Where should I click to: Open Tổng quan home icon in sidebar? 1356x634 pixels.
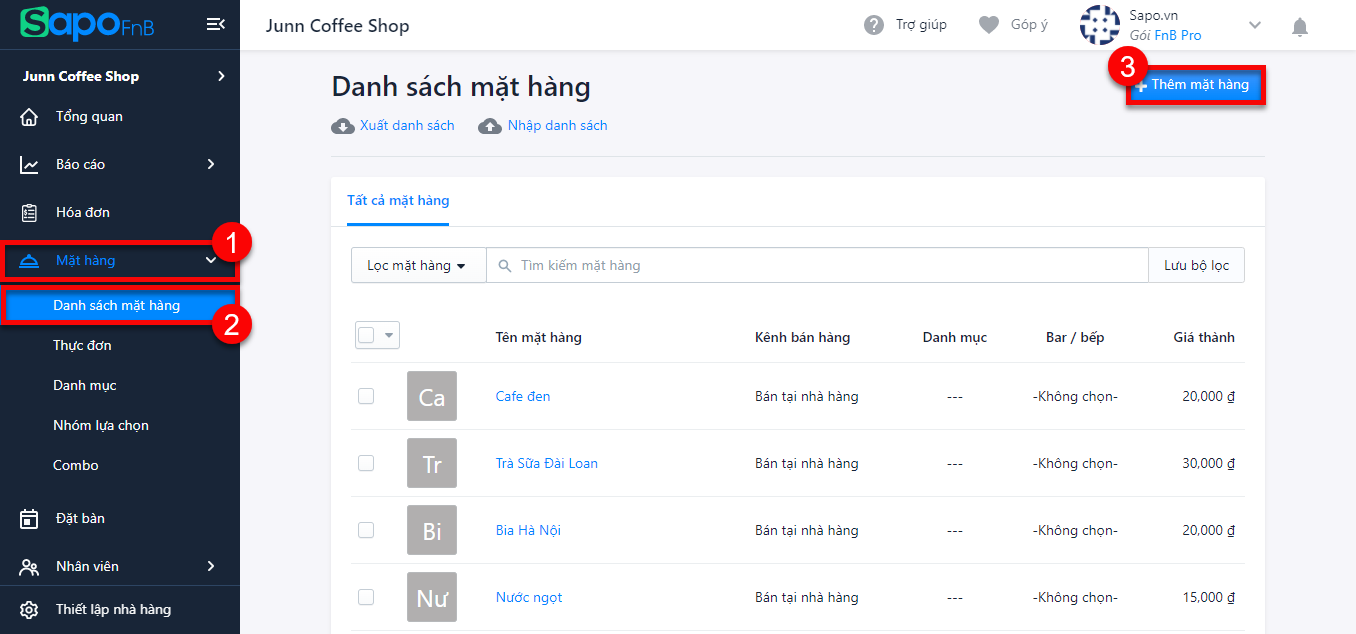30,117
